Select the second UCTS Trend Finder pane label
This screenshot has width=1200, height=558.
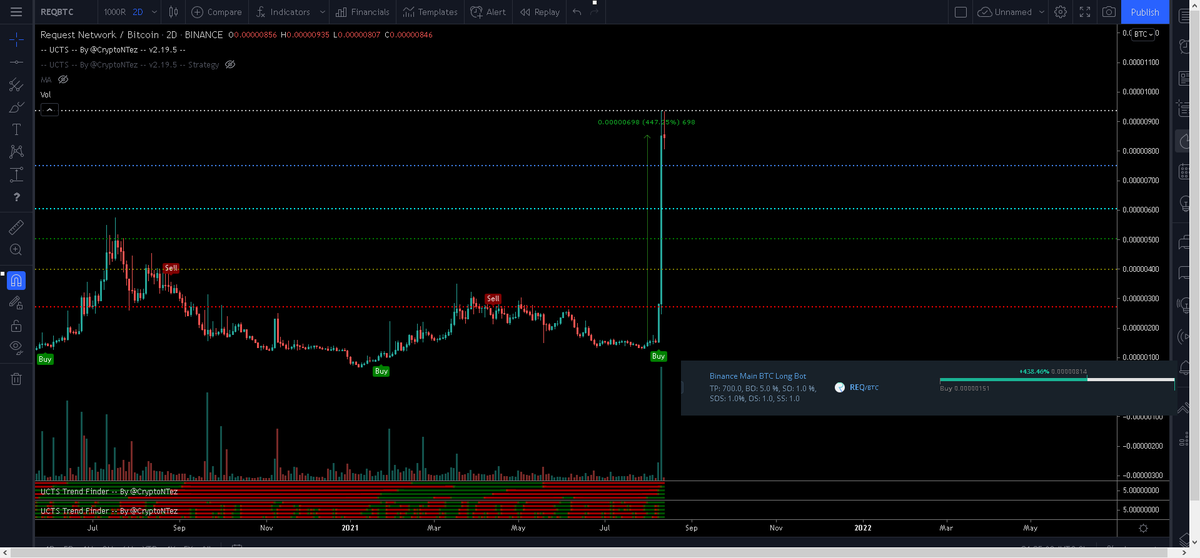[109, 510]
